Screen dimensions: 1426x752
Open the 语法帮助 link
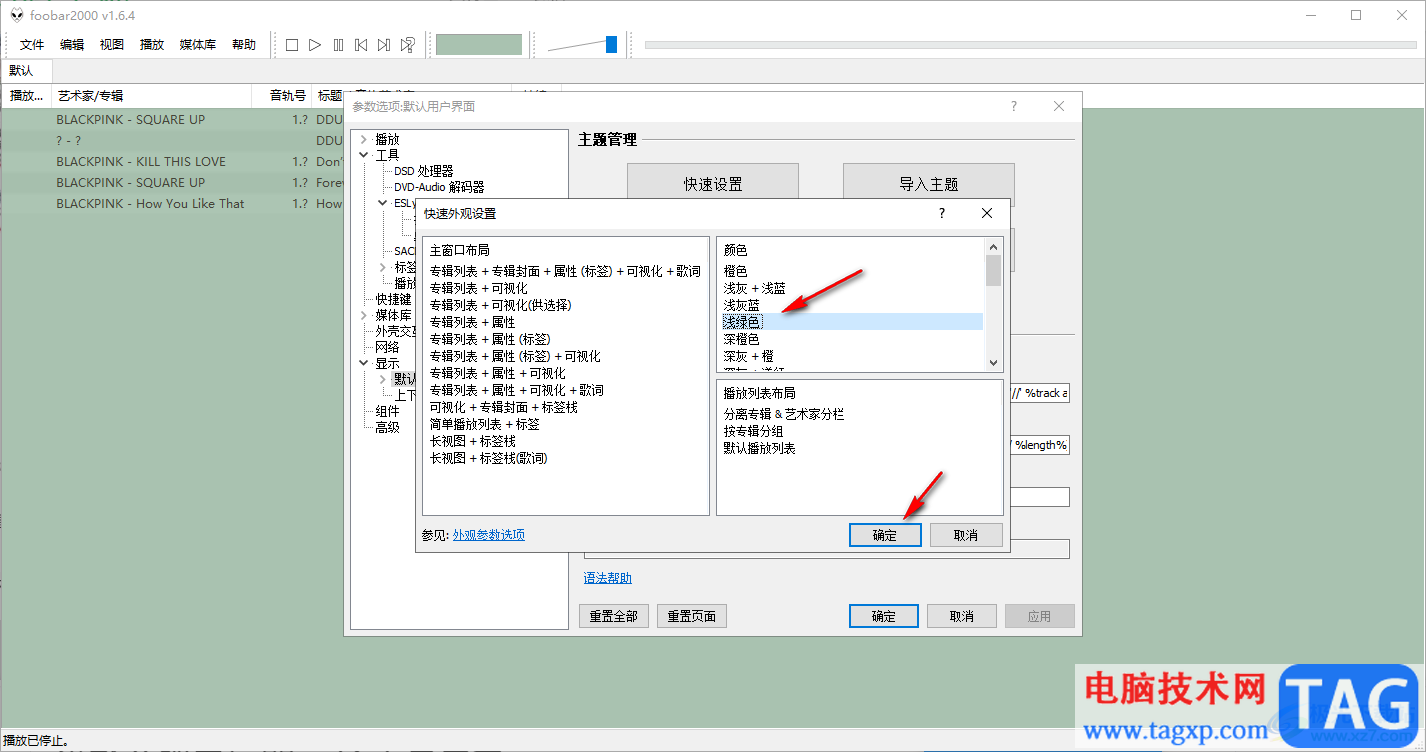[x=608, y=578]
